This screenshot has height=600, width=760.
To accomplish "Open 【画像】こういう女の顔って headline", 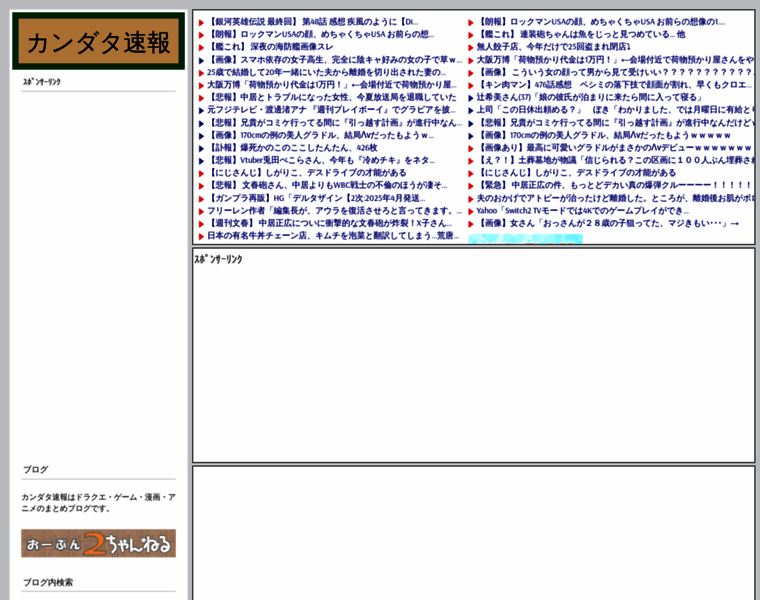I will pos(615,72).
